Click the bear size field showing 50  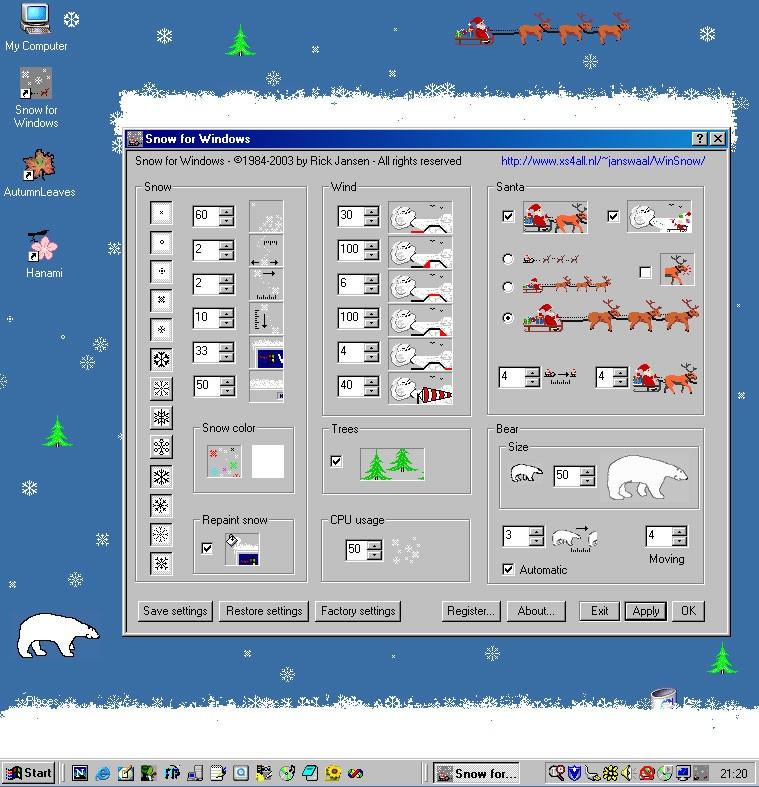click(567, 475)
